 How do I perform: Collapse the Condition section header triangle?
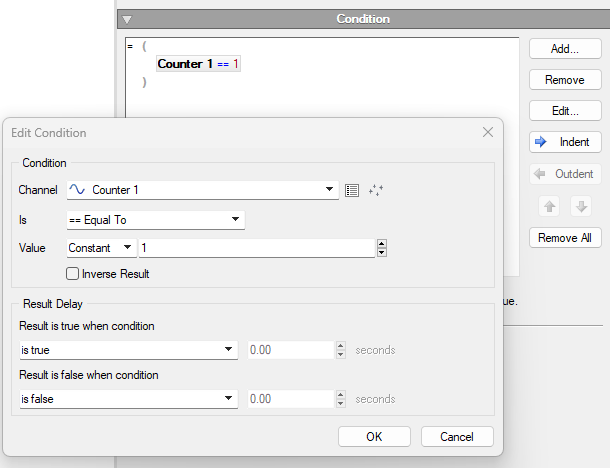click(126, 19)
